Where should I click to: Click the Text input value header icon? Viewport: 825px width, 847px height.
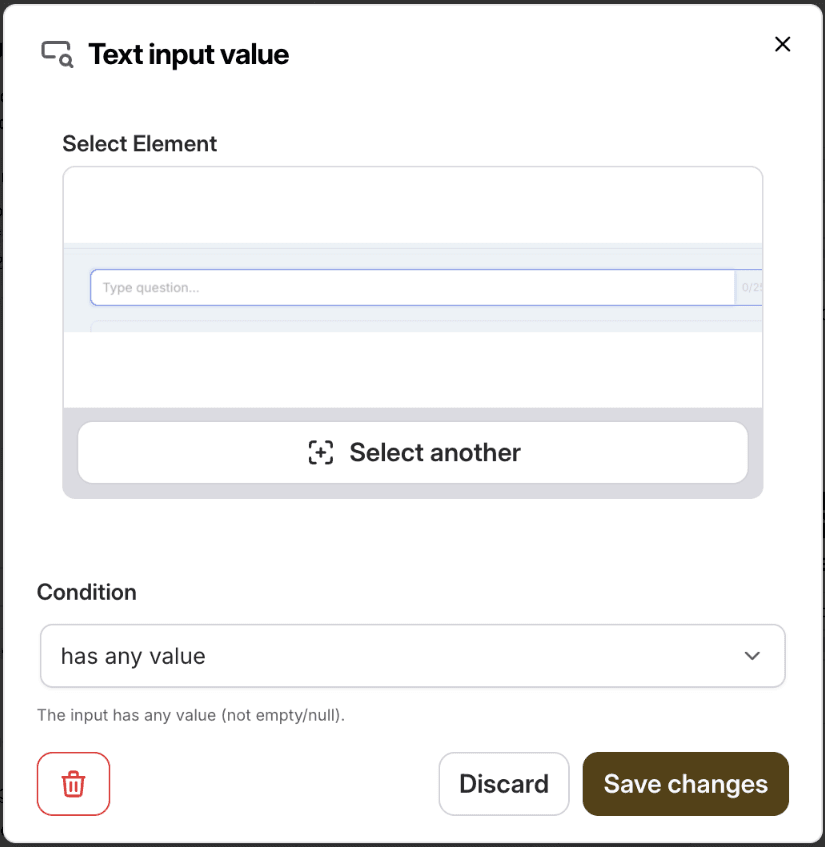click(x=56, y=53)
